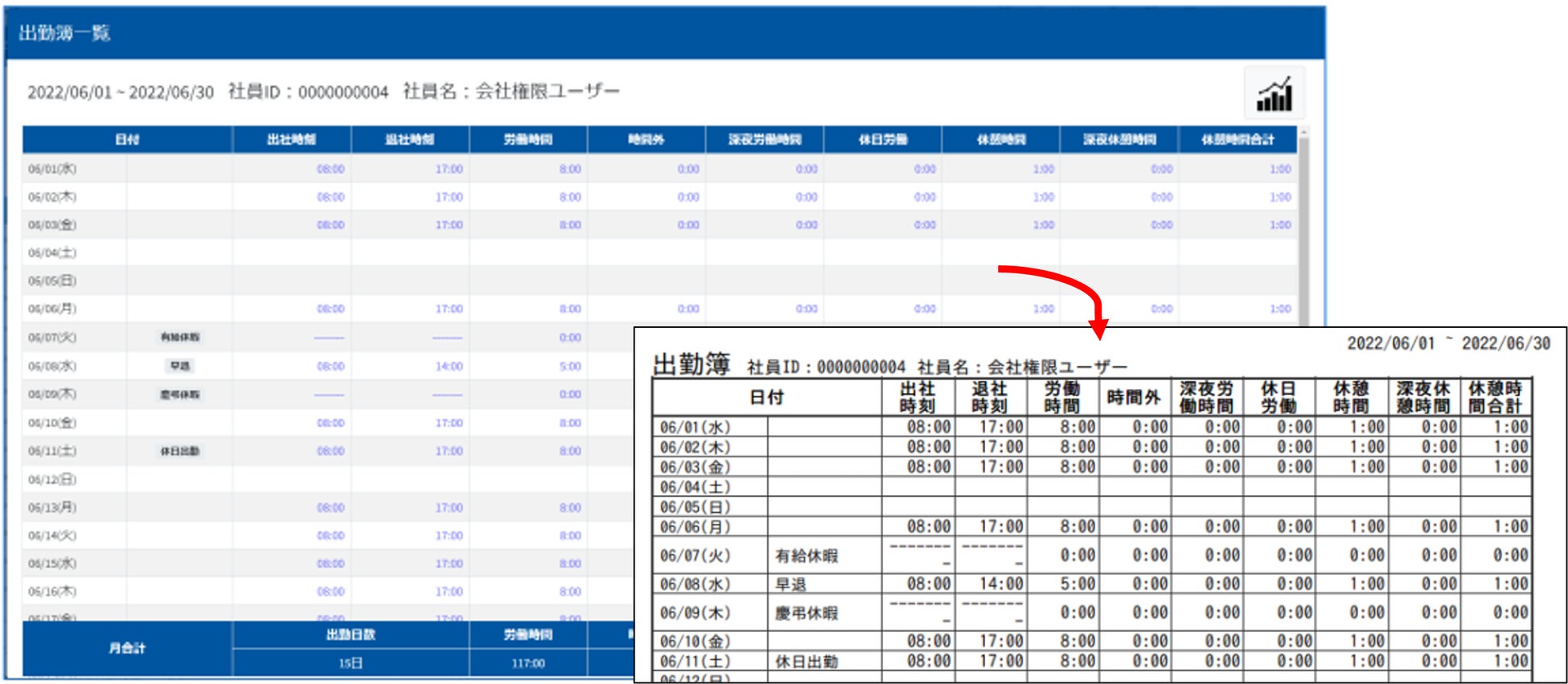
Task: Select the 06/01(水) date in the attendance list
Action: (x=52, y=170)
